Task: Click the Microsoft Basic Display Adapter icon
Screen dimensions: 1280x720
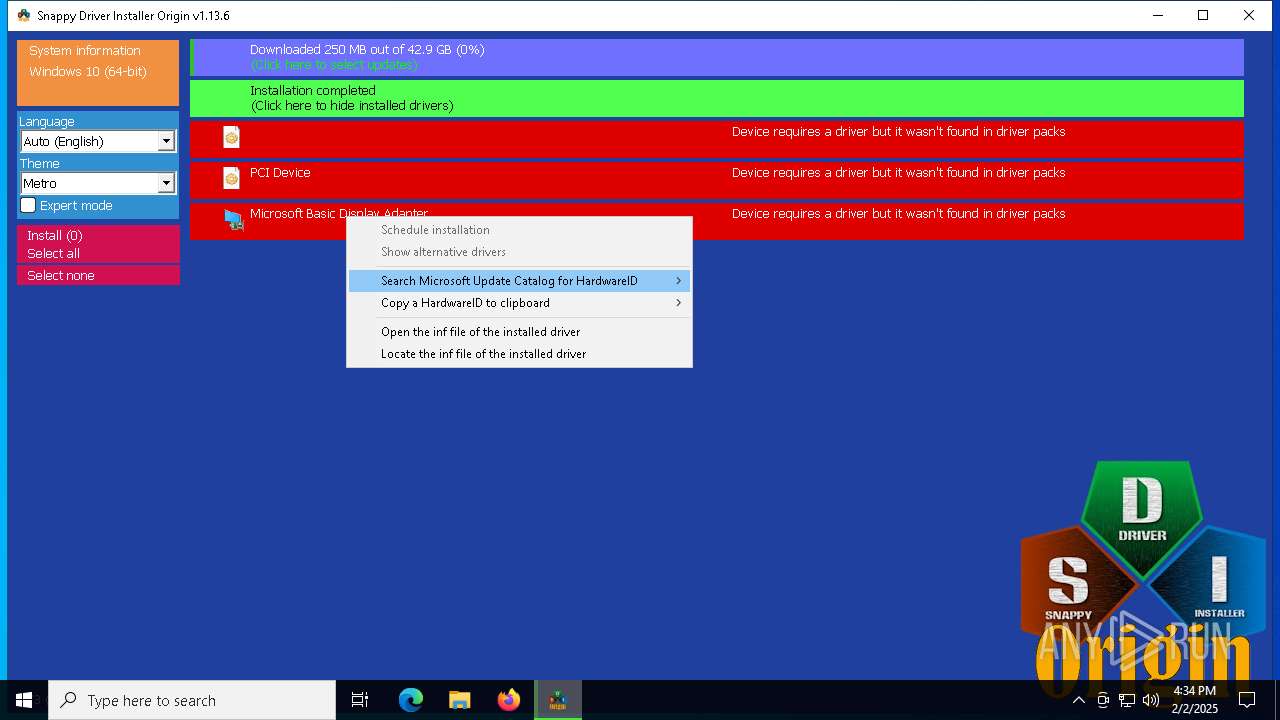Action: pos(233,220)
